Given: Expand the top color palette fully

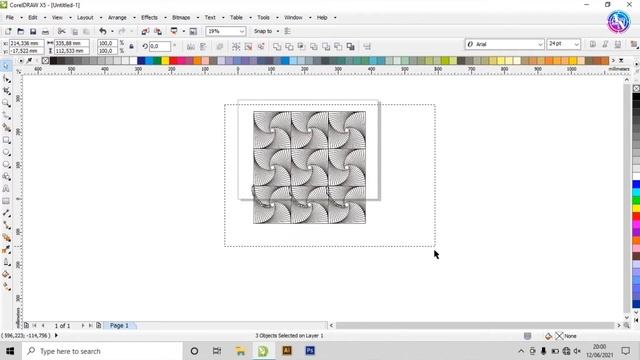Looking at the screenshot, I should click(621, 60).
